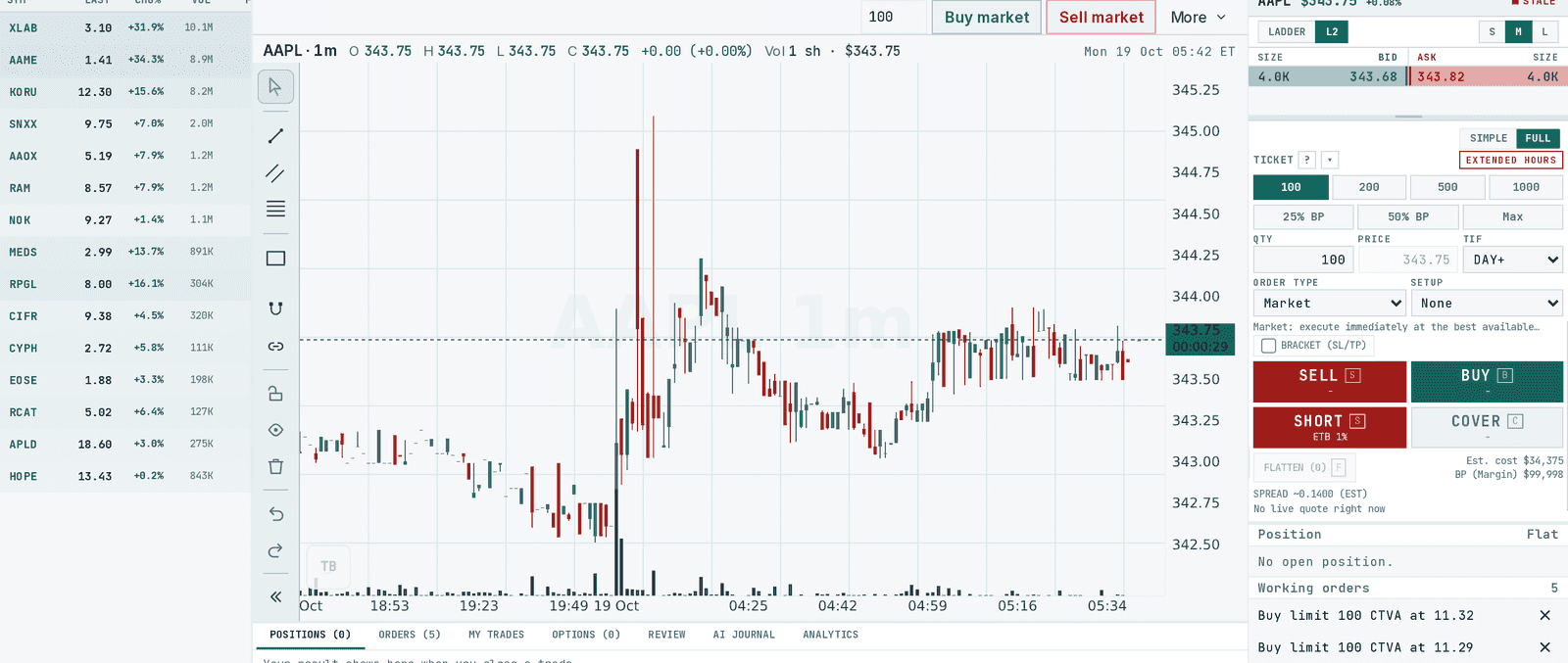1568x663 pixels.
Task: Click the 343.68 bid price row
Action: tap(1328, 76)
